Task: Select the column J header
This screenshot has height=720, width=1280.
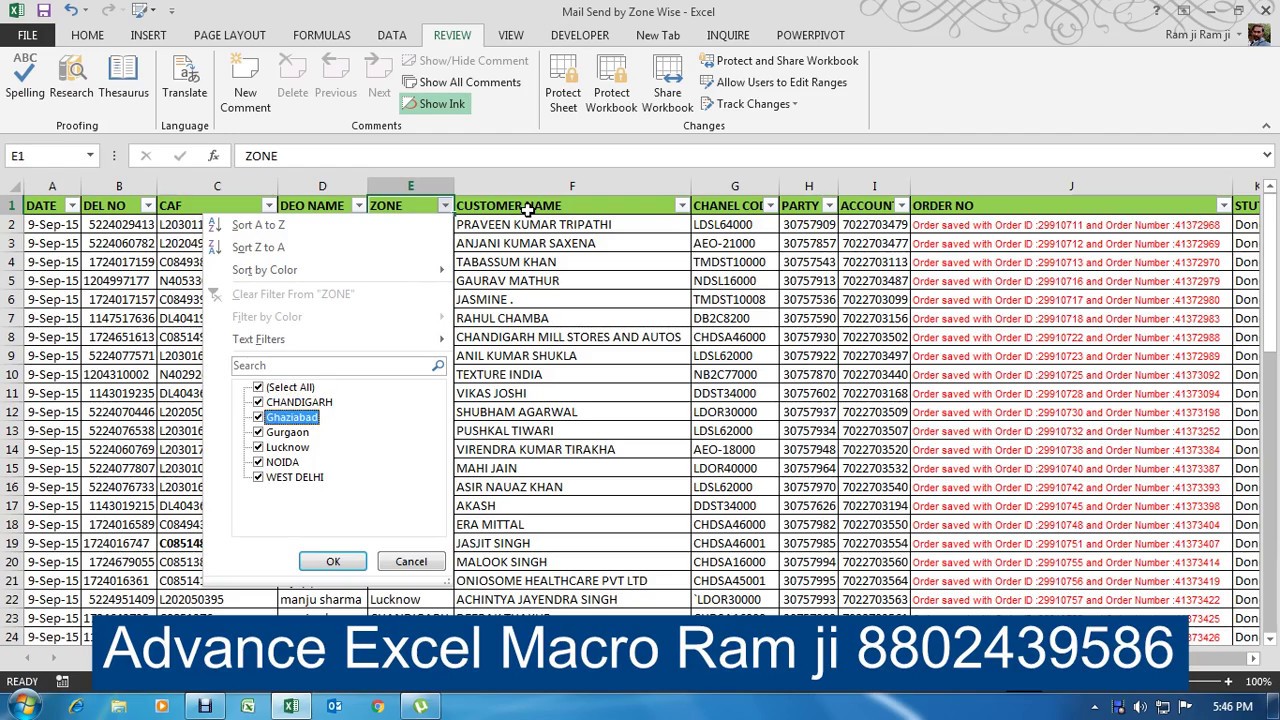Action: pos(1071,187)
